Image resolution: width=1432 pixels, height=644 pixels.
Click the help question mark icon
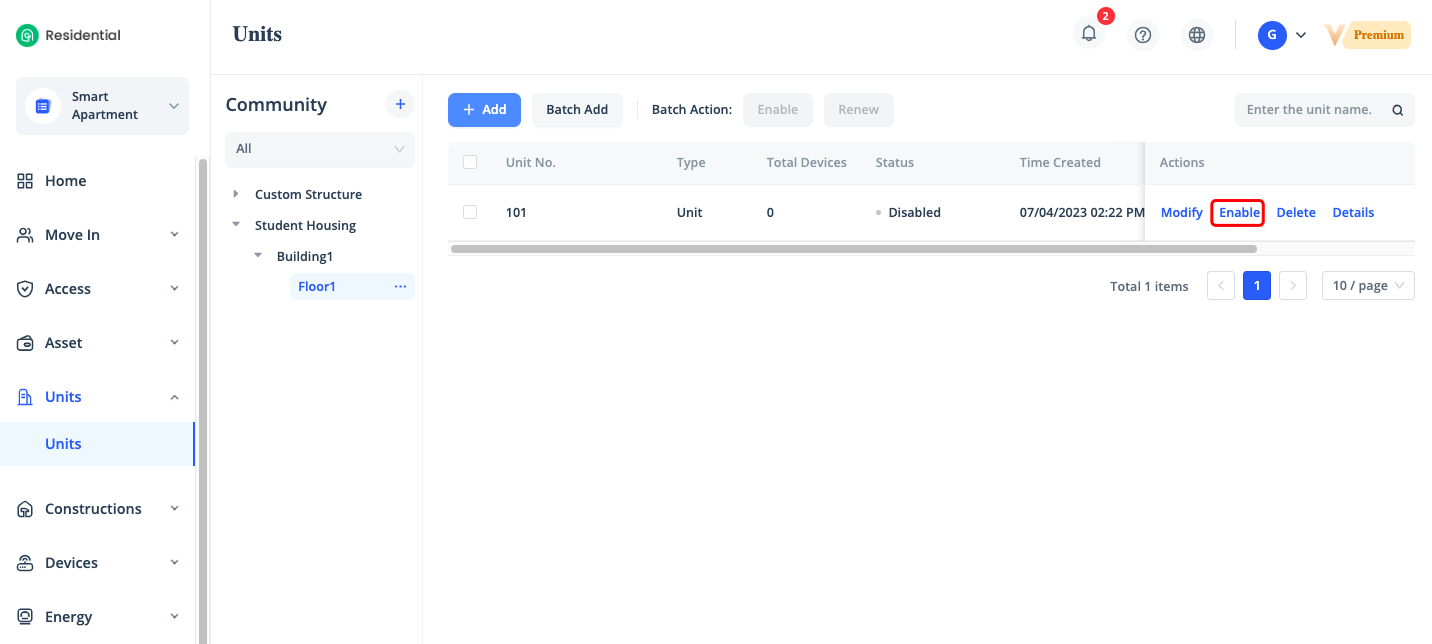[1143, 35]
